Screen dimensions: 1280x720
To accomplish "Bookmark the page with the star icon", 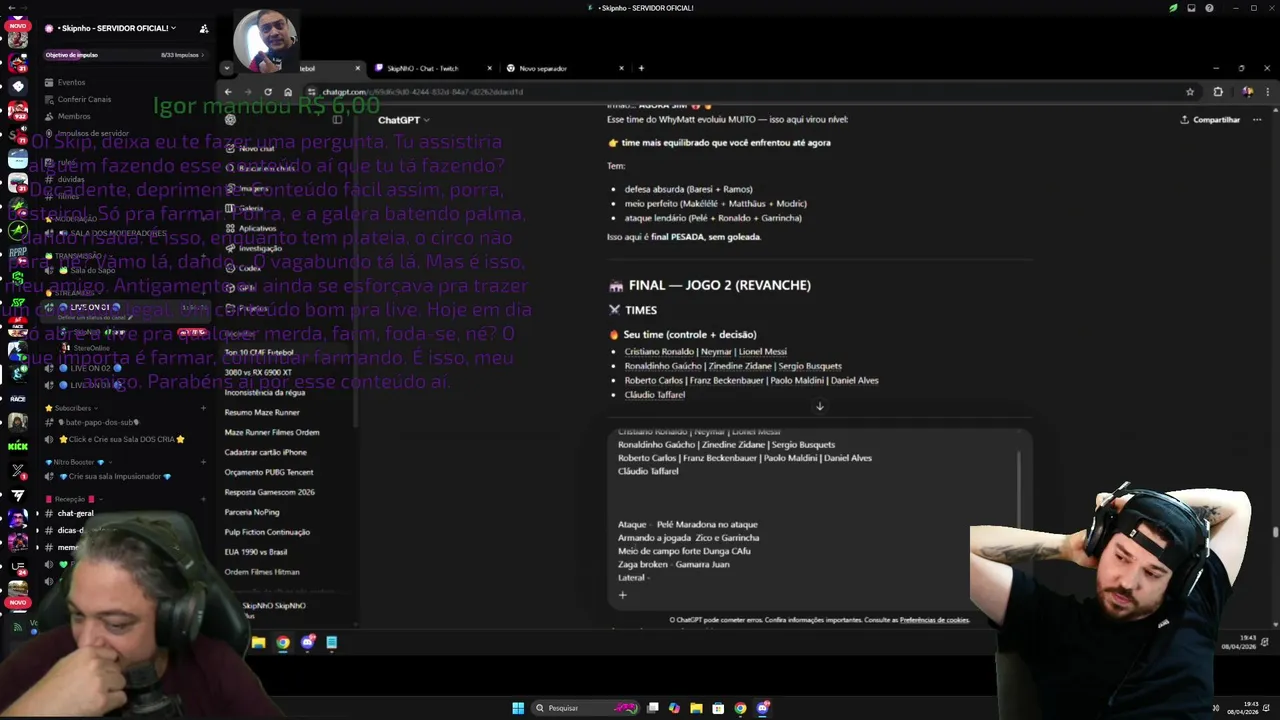I will pos(1190,92).
